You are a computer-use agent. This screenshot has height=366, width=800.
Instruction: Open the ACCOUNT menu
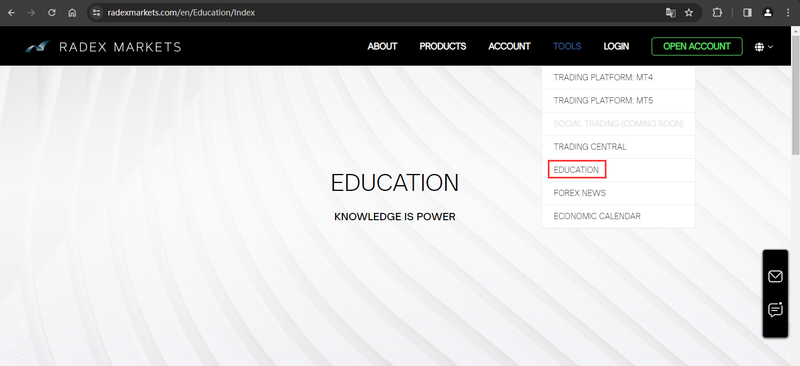[x=509, y=46]
